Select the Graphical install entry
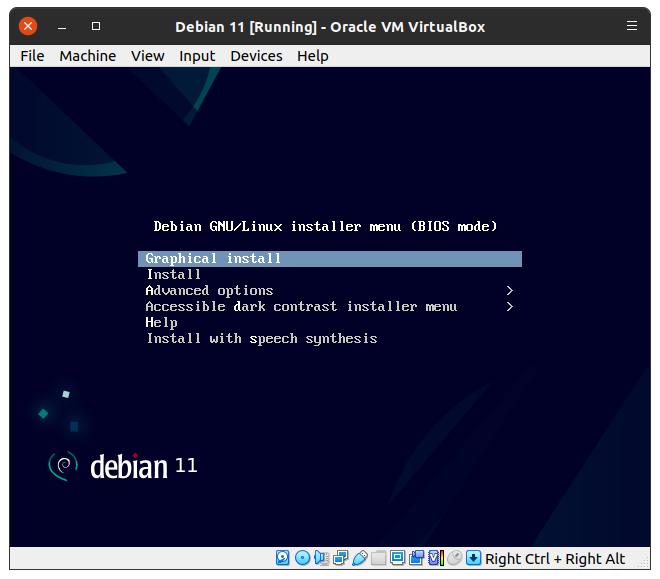The height and width of the screenshot is (579, 660). point(213,259)
